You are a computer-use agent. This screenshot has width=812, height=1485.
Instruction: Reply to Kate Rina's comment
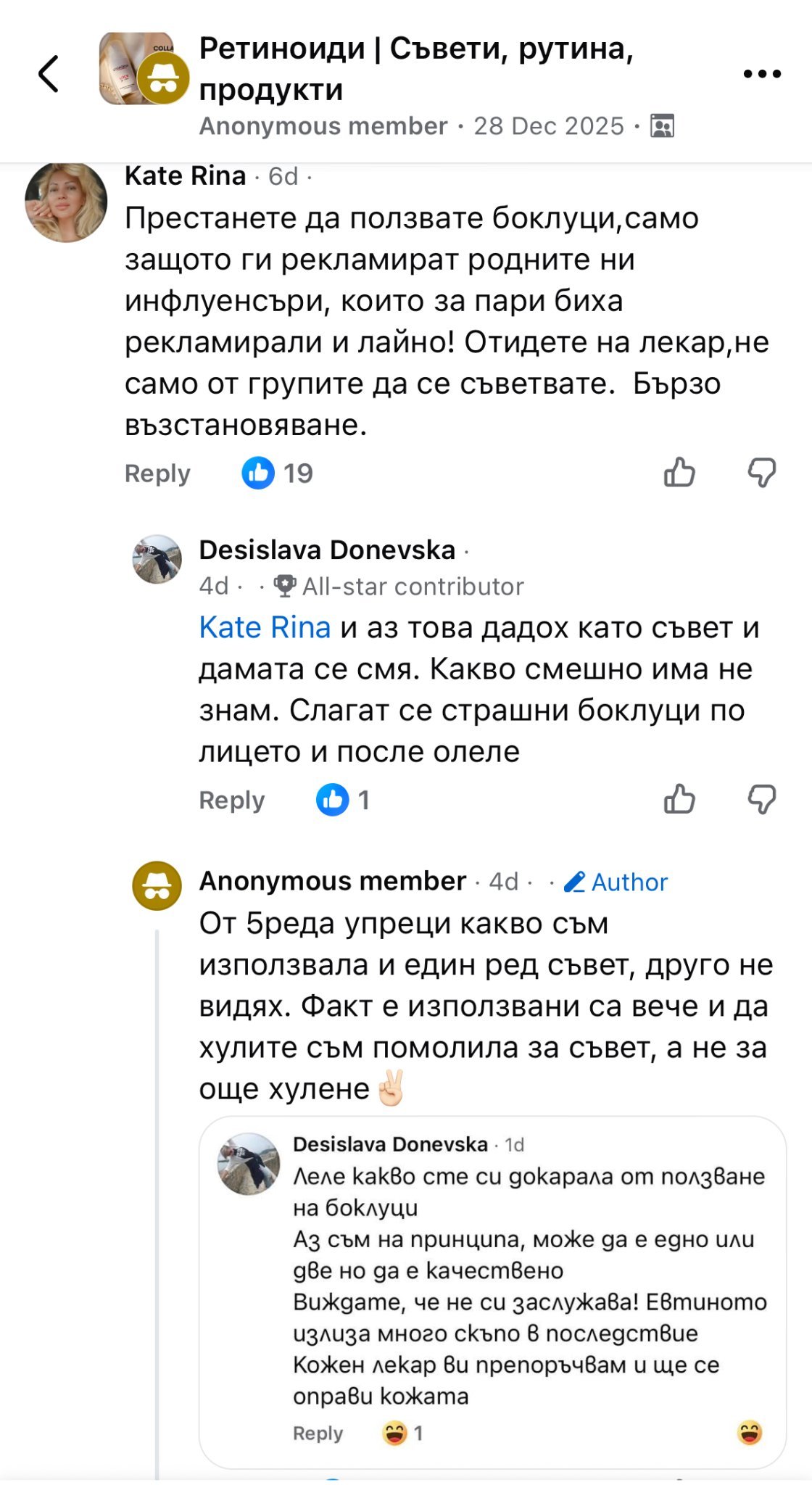point(157,473)
